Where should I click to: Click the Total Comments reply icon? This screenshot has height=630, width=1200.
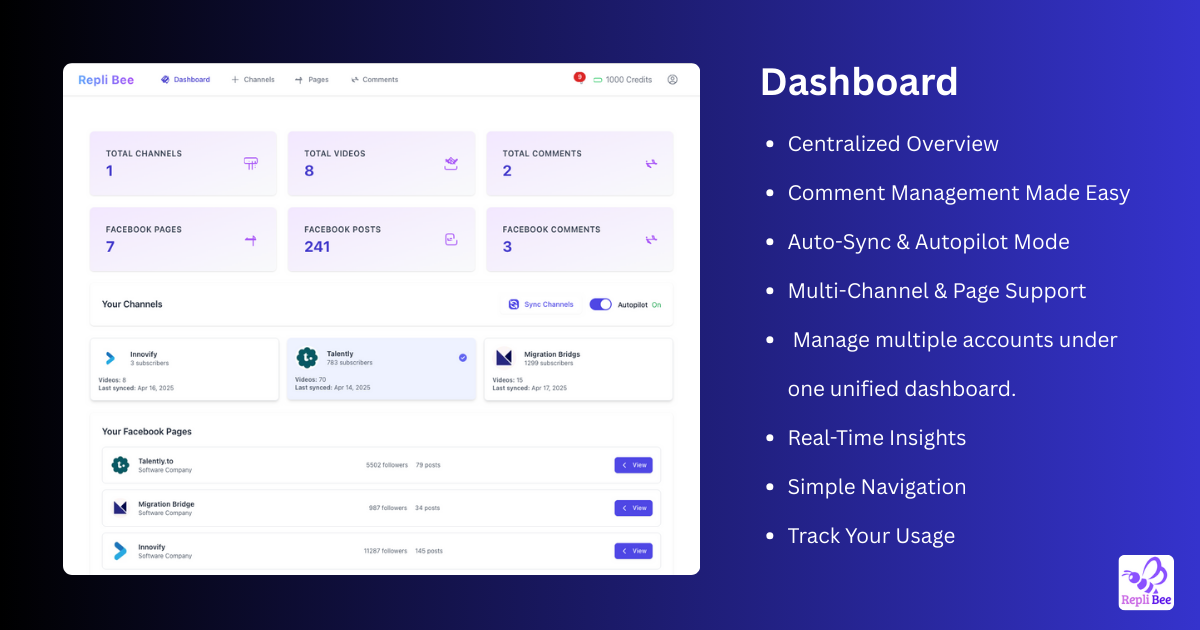651,162
